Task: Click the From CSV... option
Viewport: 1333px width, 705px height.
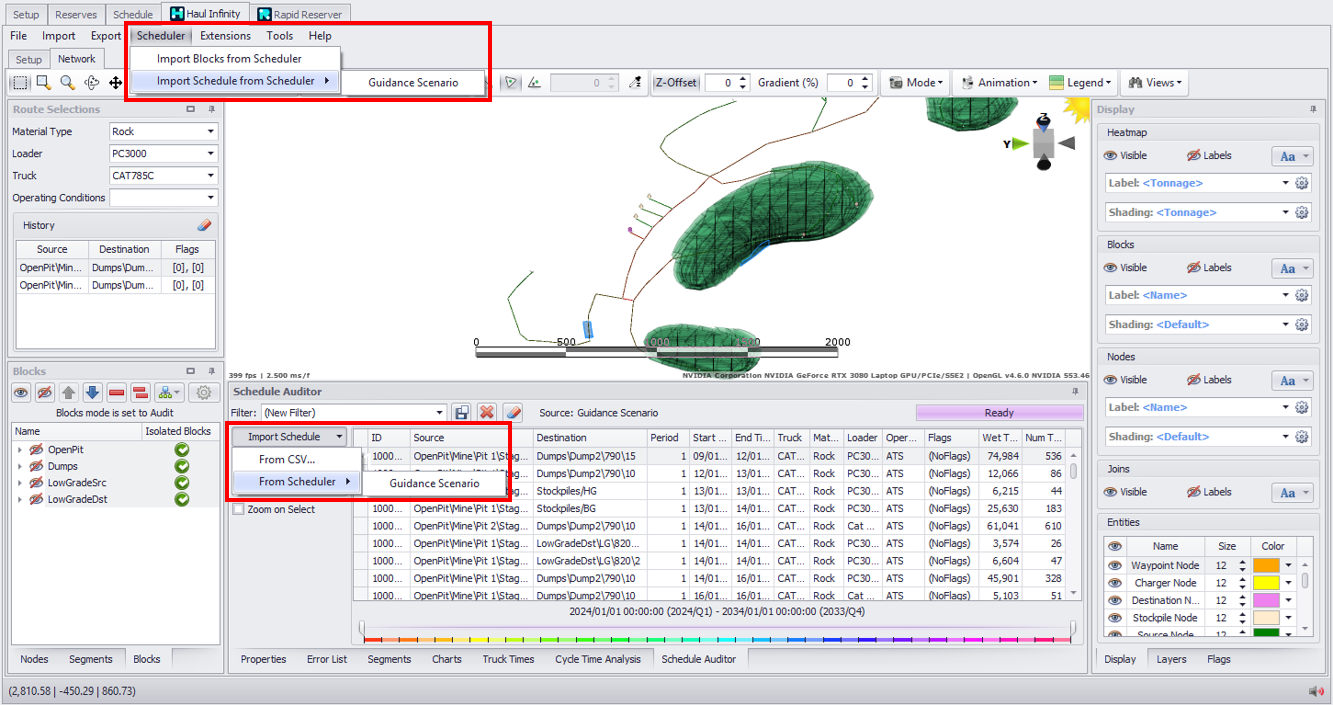Action: click(x=287, y=460)
